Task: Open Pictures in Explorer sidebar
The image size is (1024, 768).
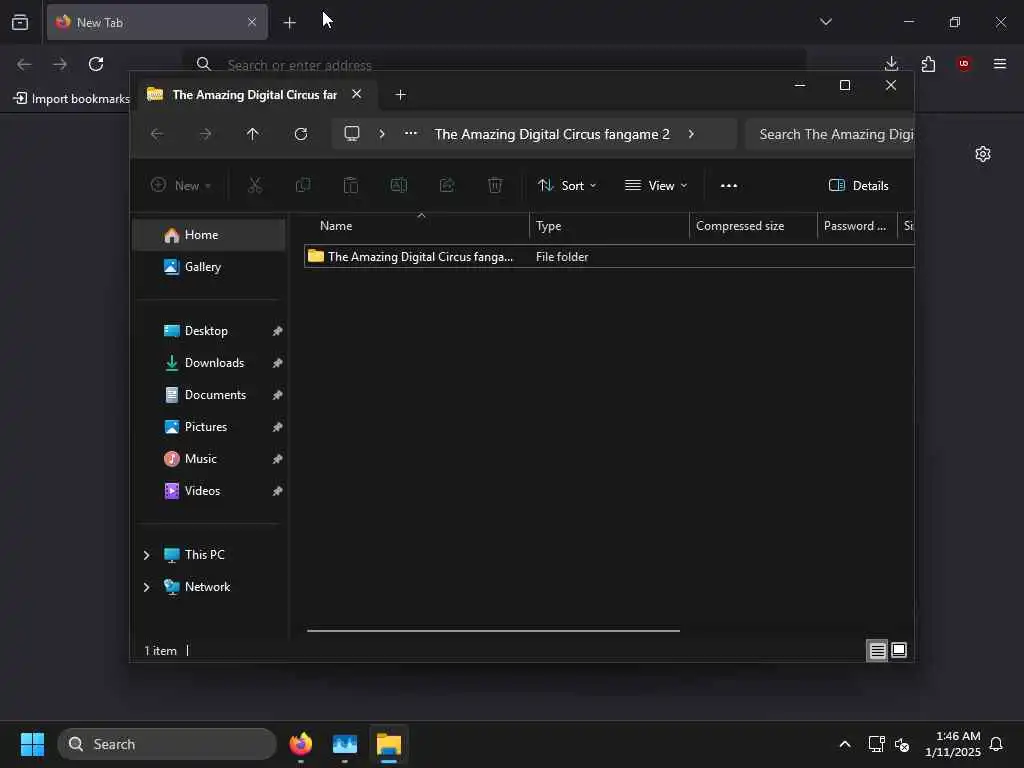Action: 209,426
